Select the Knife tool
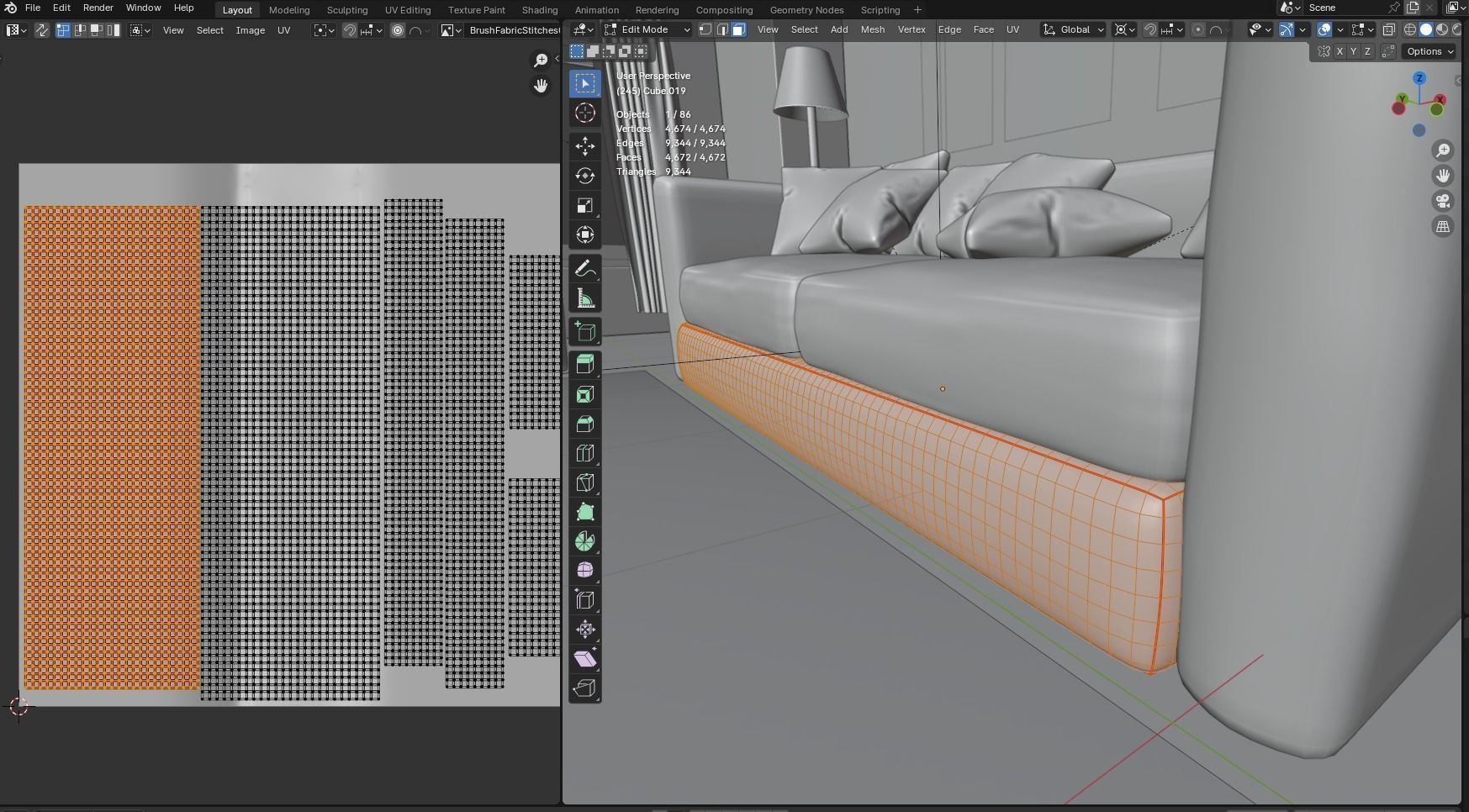The width and height of the screenshot is (1469, 812). click(x=585, y=482)
